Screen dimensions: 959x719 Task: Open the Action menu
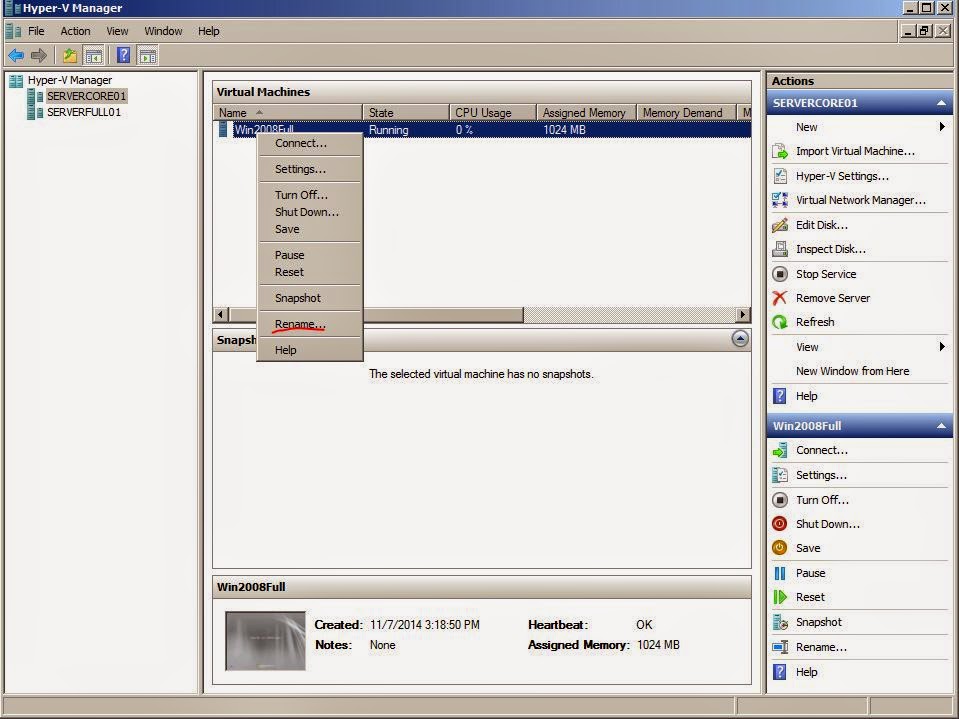75,31
